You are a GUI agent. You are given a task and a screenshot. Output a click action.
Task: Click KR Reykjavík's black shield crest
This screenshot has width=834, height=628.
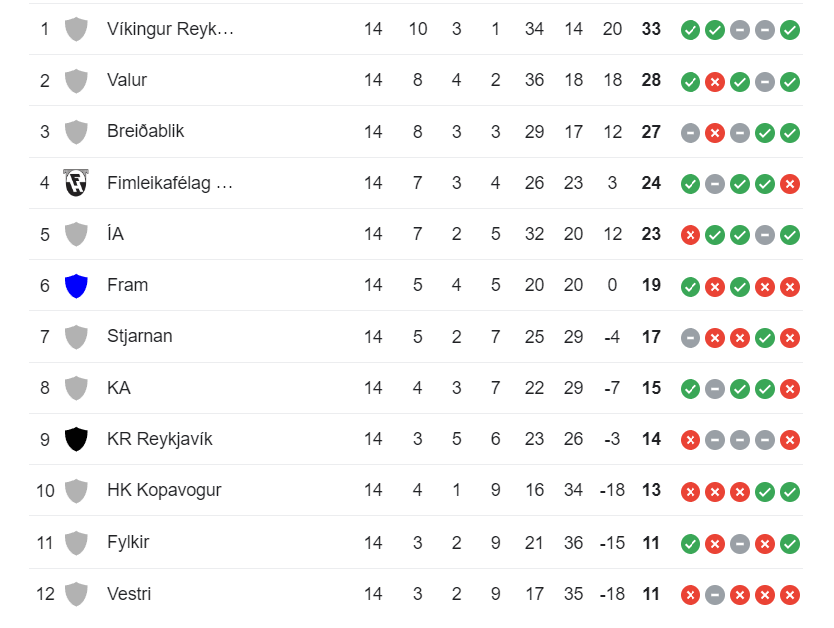76,439
